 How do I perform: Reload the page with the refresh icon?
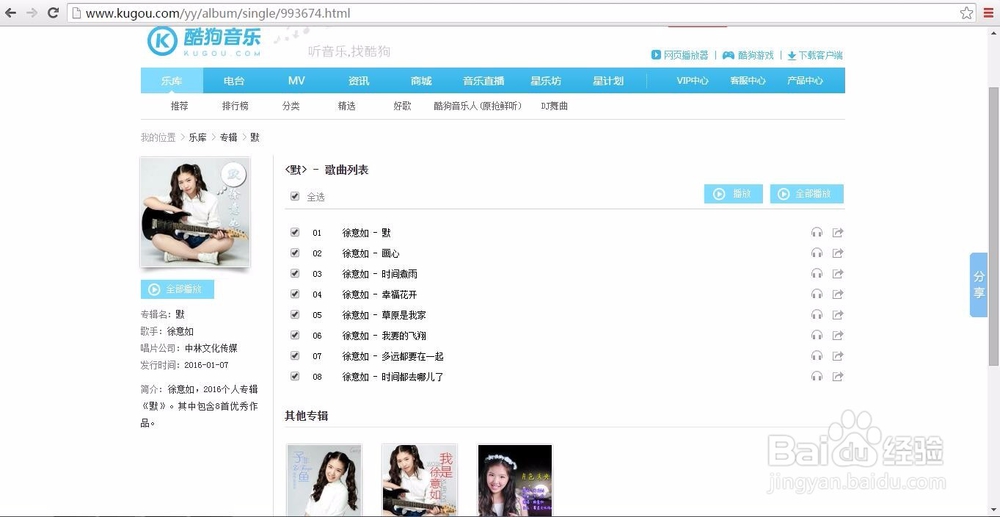tap(54, 13)
